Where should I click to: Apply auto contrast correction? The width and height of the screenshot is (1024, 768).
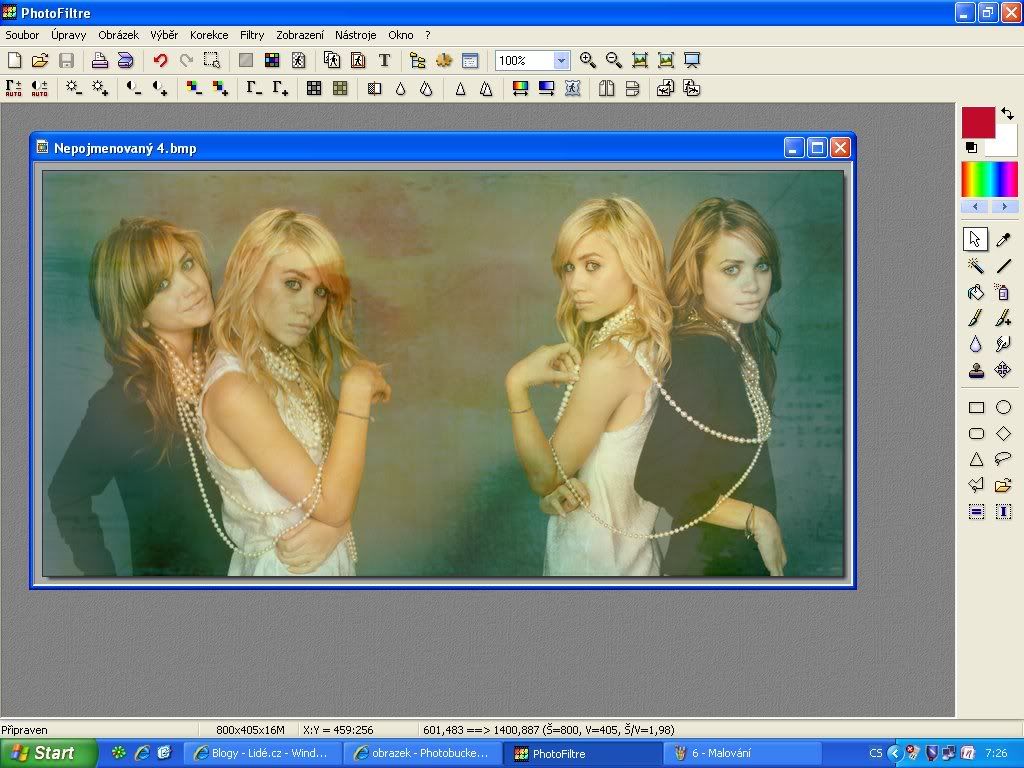(x=39, y=88)
